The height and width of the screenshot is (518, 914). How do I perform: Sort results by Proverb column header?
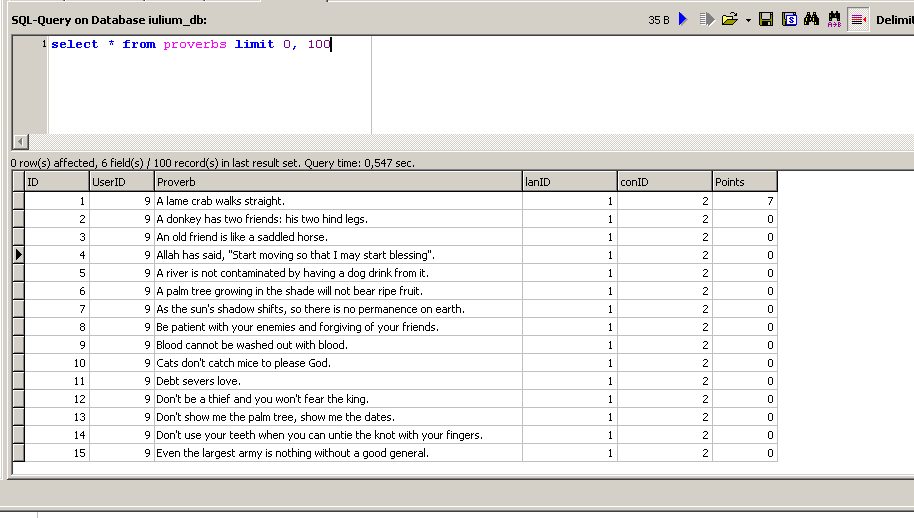338,182
